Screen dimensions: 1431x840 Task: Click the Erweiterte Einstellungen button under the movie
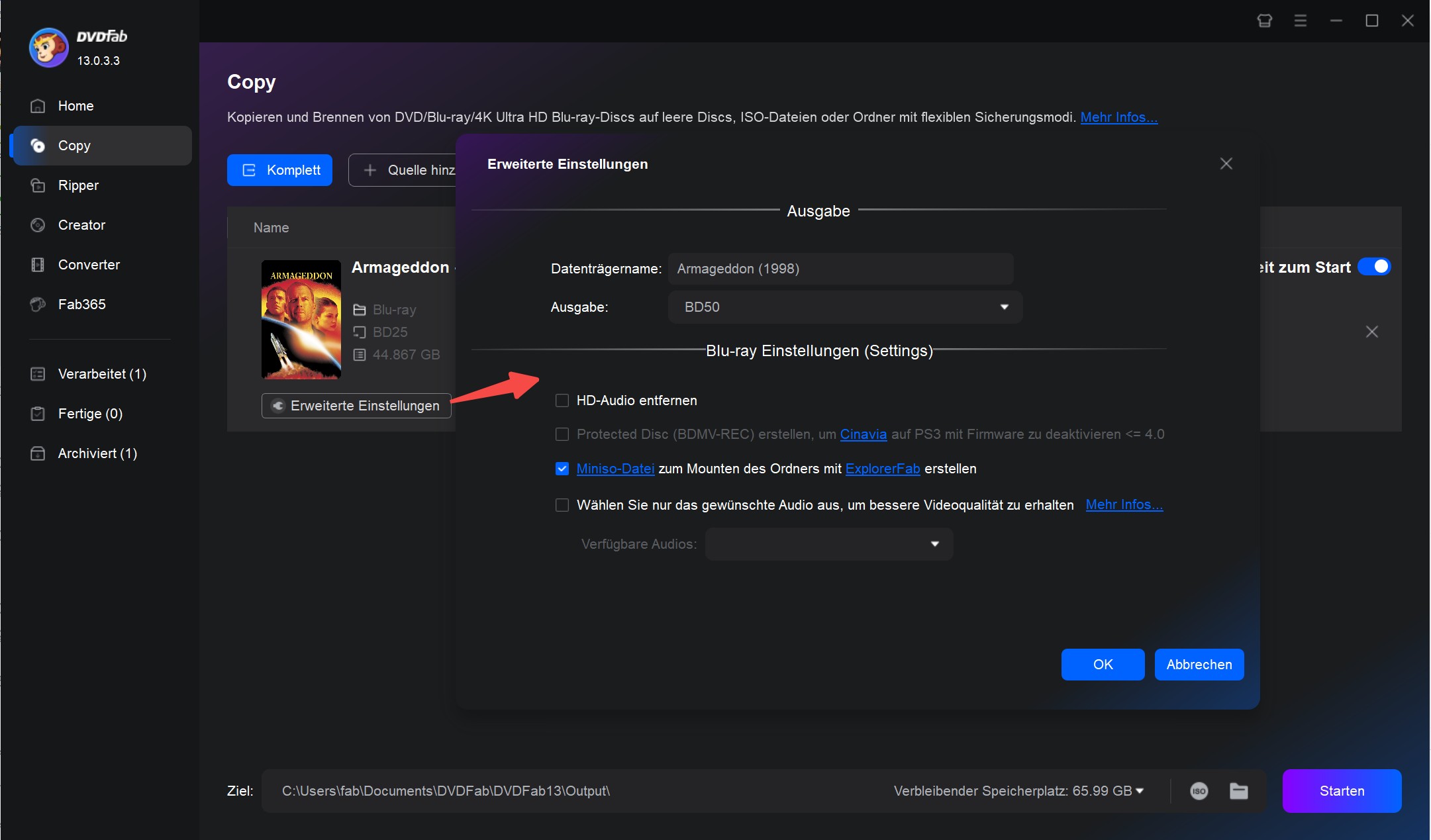[356, 406]
